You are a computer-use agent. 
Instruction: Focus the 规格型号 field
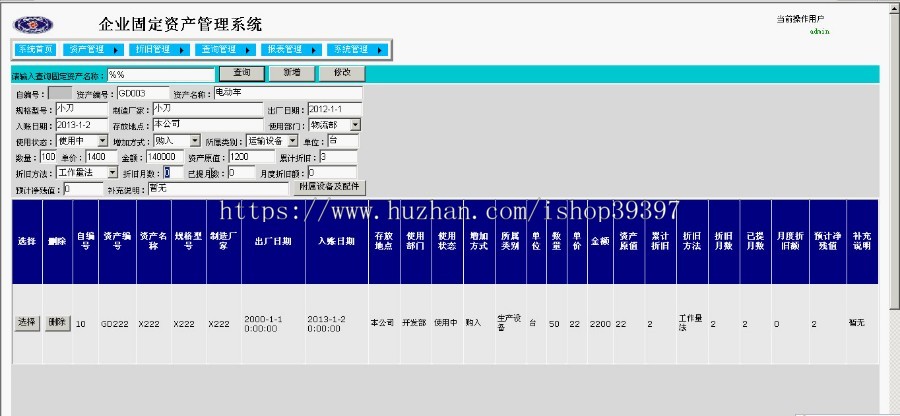tap(82, 108)
